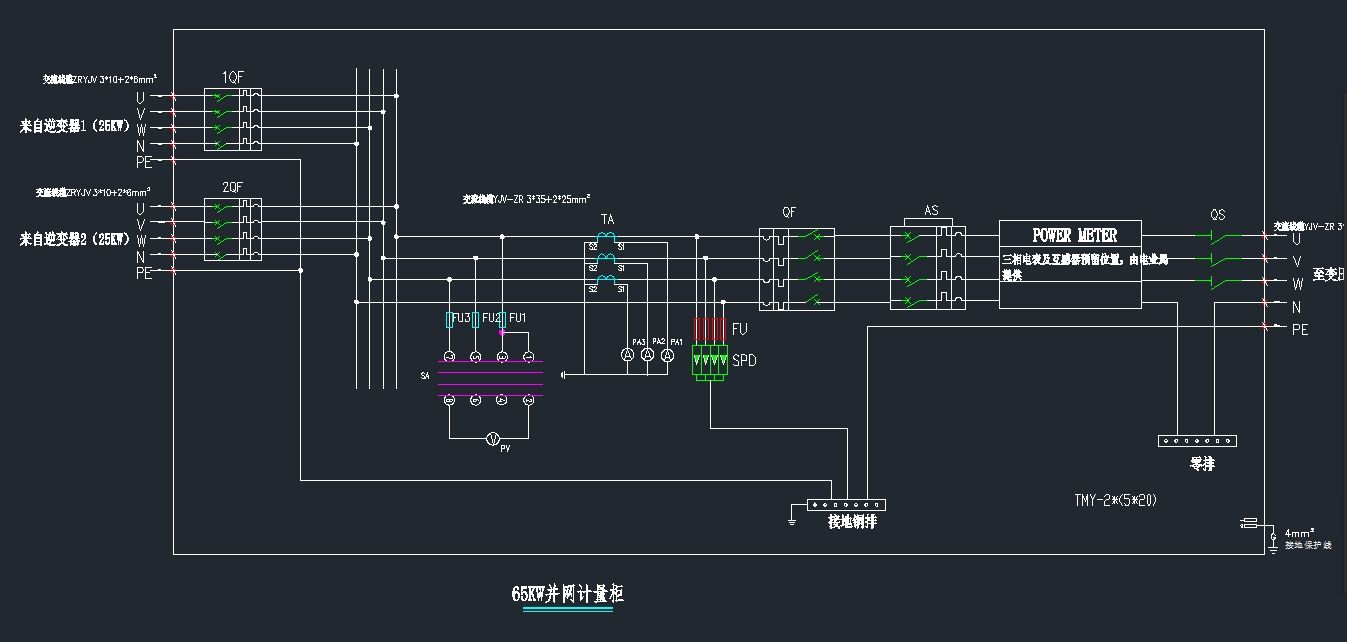The image size is (1347, 642).
Task: Select the 2QF circuit breaker symbol
Action: coord(232,231)
